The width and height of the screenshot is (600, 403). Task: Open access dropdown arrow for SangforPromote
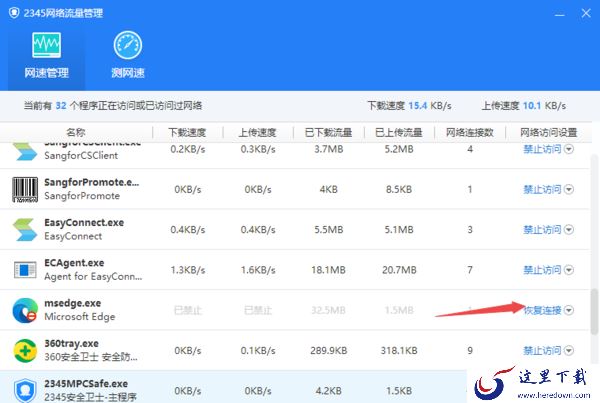(x=569, y=189)
